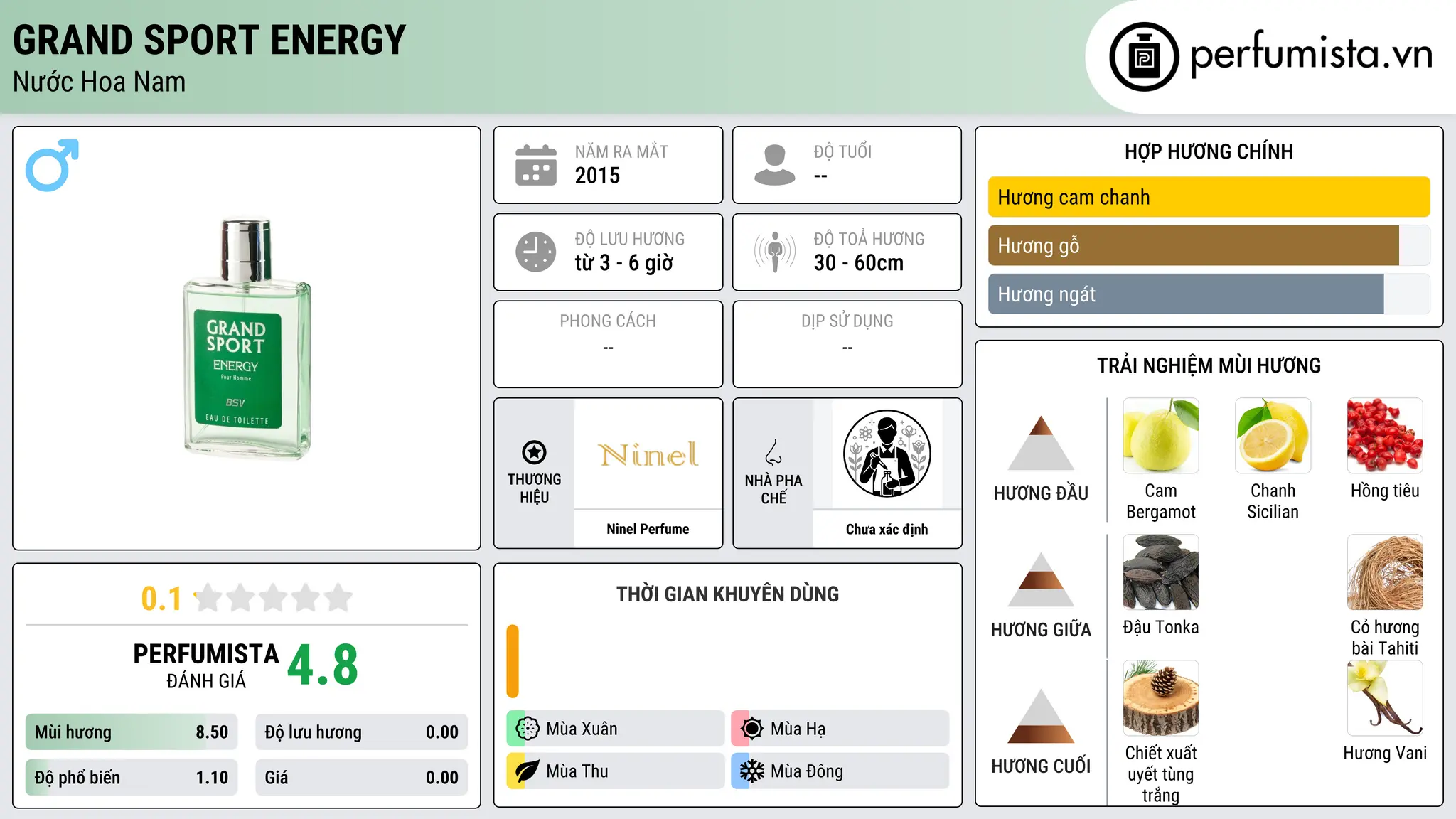Viewport: 1456px width, 819px height.
Task: Click the clock icon beside Độ lưu hương
Action: [536, 252]
